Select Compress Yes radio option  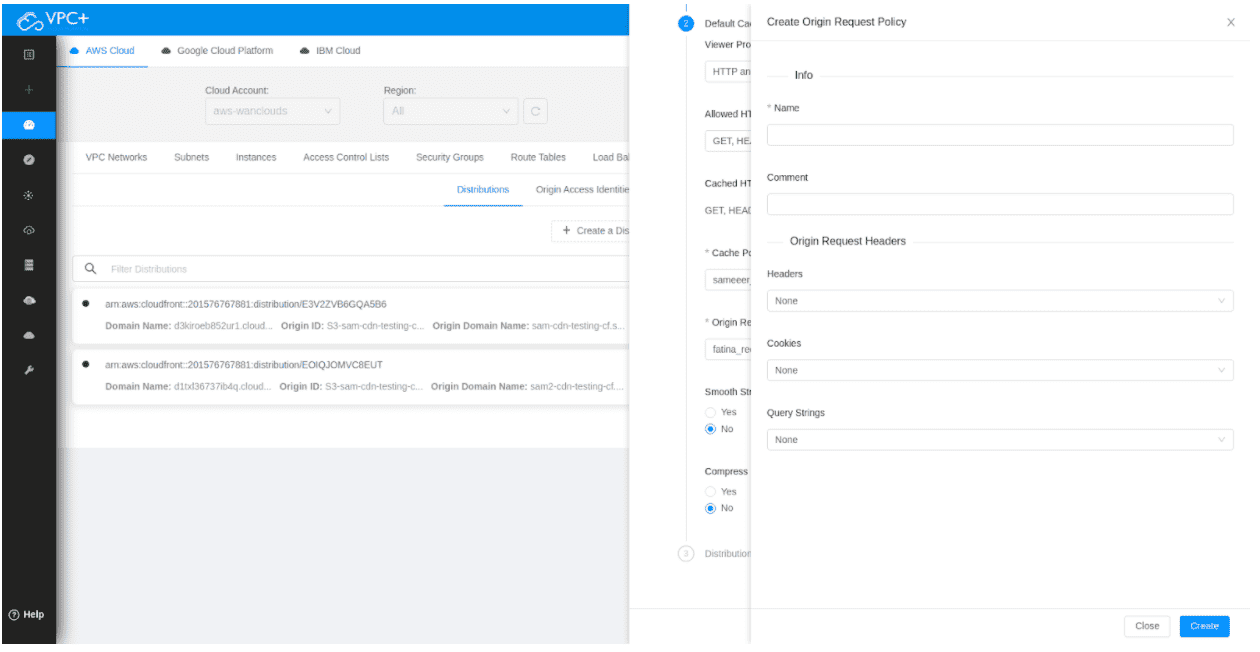(x=710, y=491)
